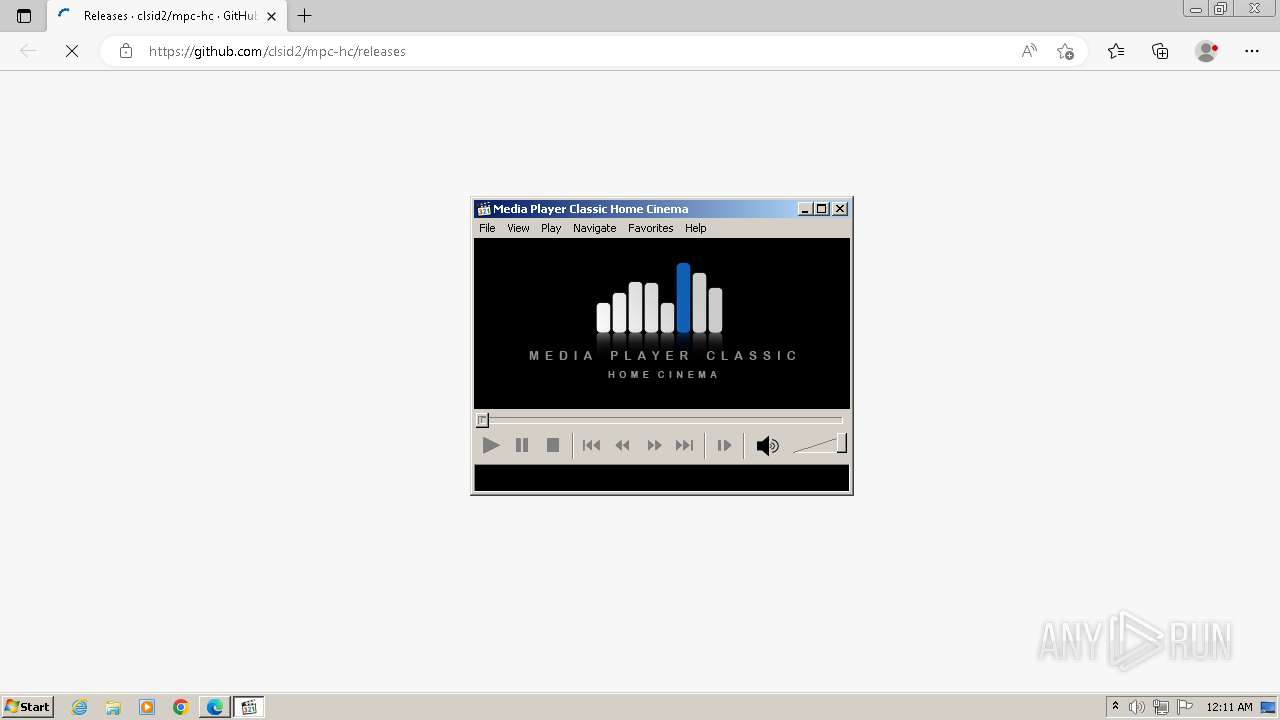The height and width of the screenshot is (720, 1280).
Task: View site information lock icon
Action: coord(125,51)
